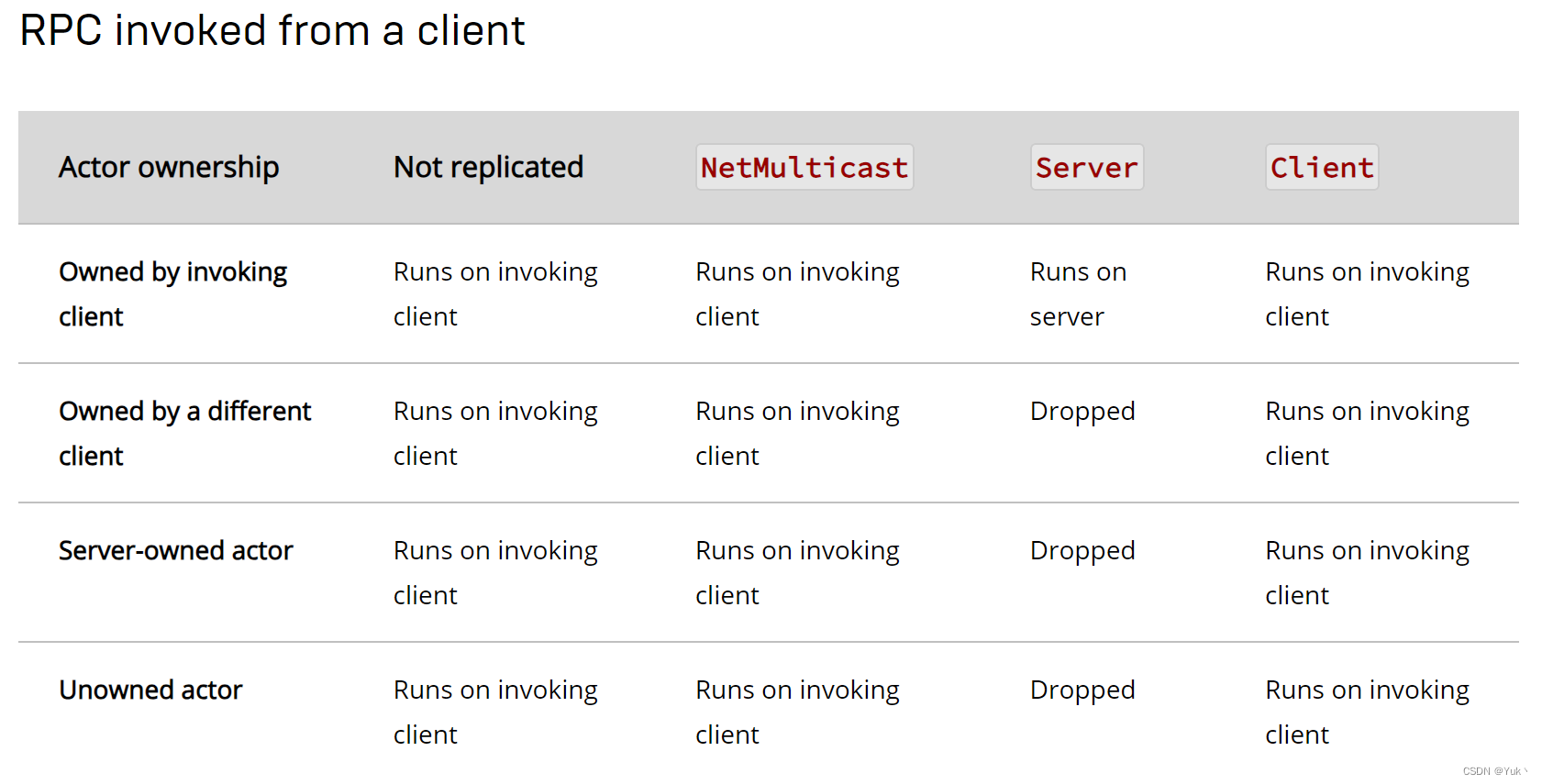Click Not replicated cell for Server-owned actor
This screenshot has width=1542, height=784.
tap(495, 572)
